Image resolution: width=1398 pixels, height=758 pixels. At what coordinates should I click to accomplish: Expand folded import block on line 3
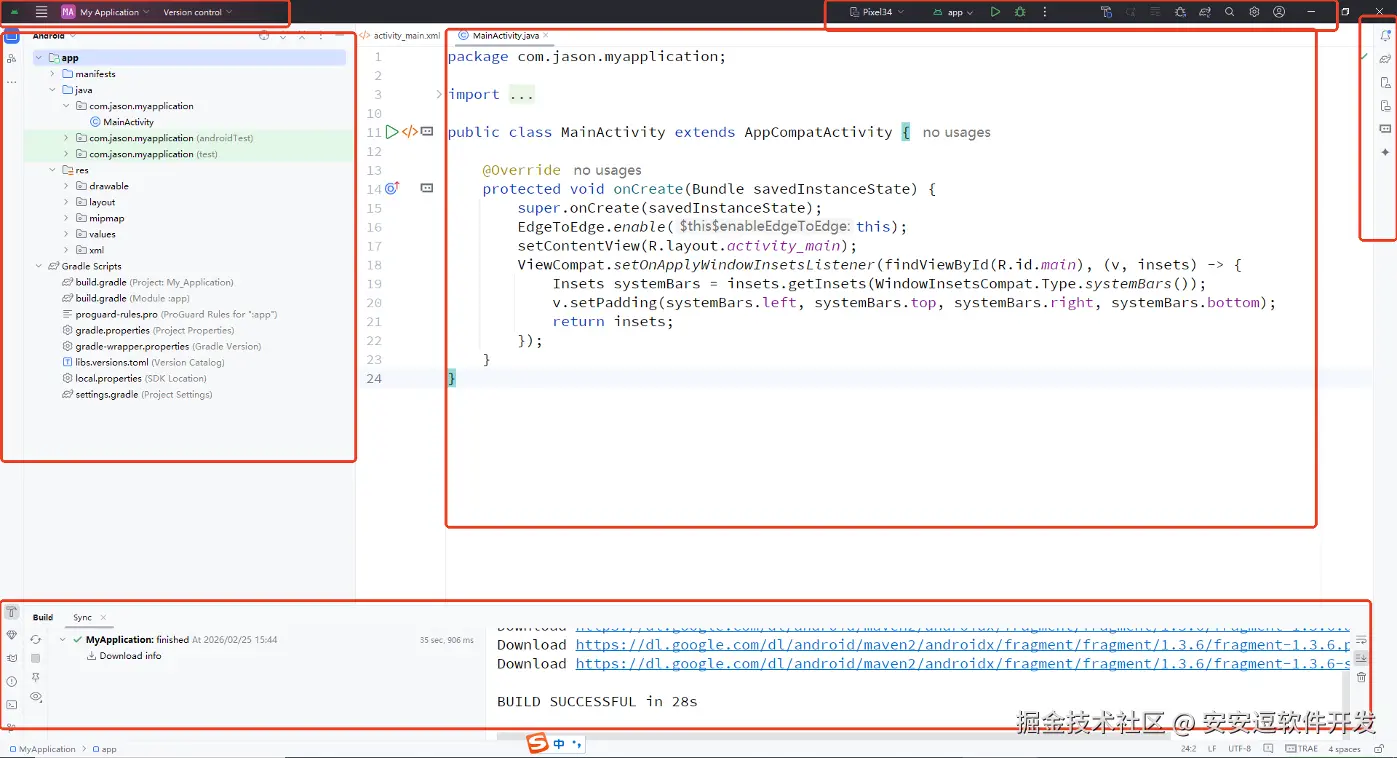click(x=438, y=94)
